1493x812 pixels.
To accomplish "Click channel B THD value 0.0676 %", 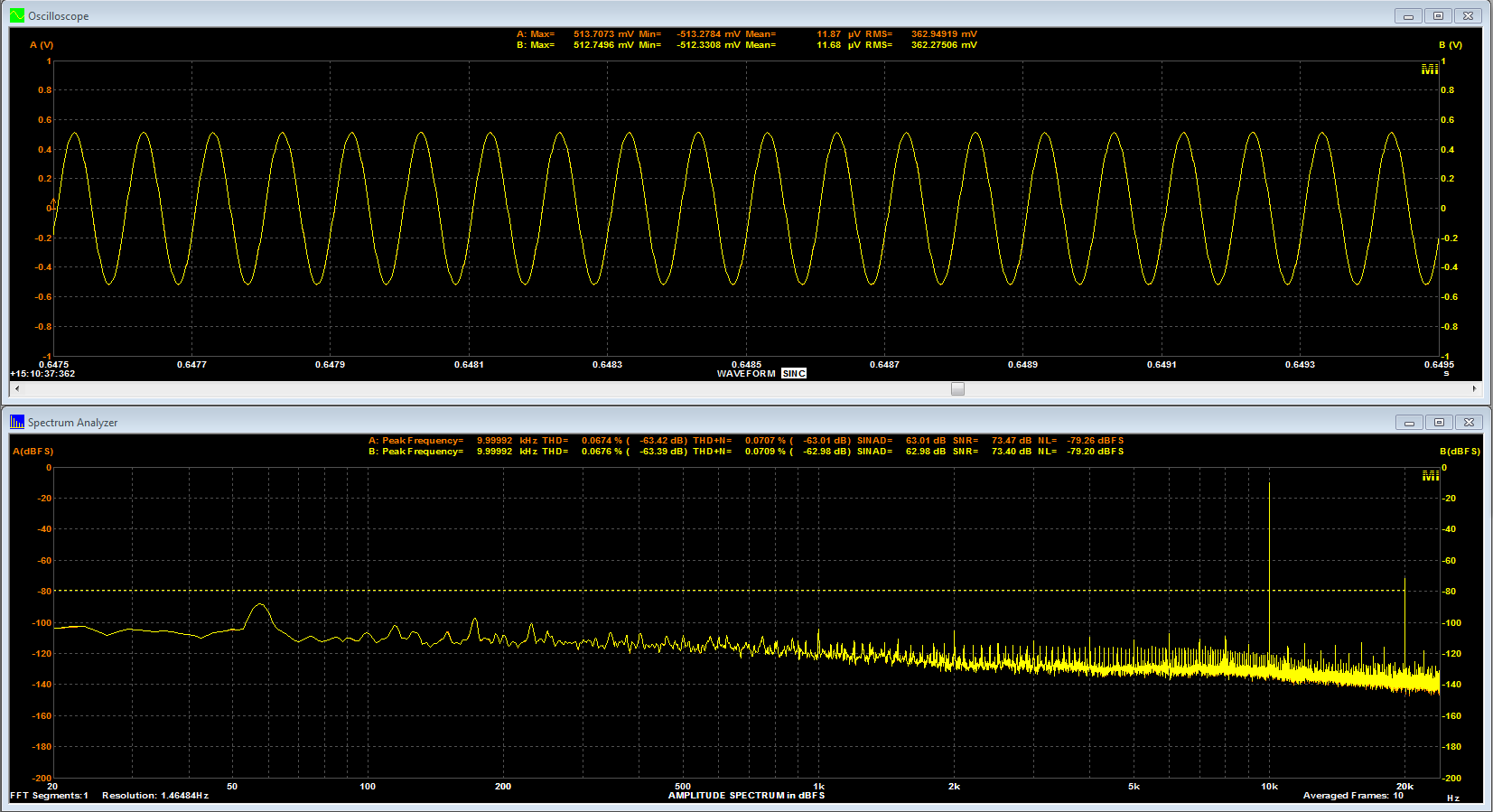I will pos(602,451).
